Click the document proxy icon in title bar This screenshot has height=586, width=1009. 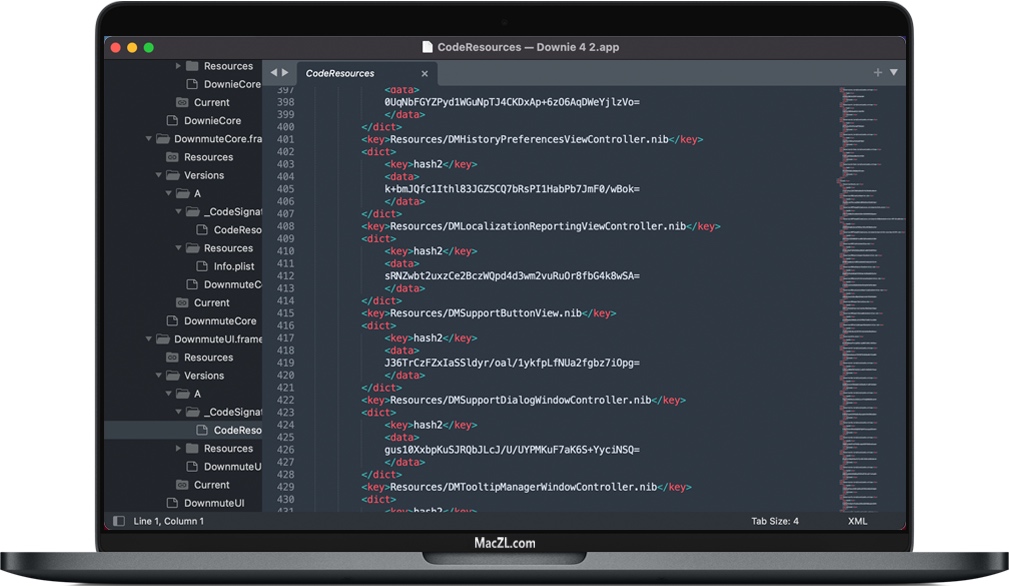pyautogui.click(x=427, y=47)
